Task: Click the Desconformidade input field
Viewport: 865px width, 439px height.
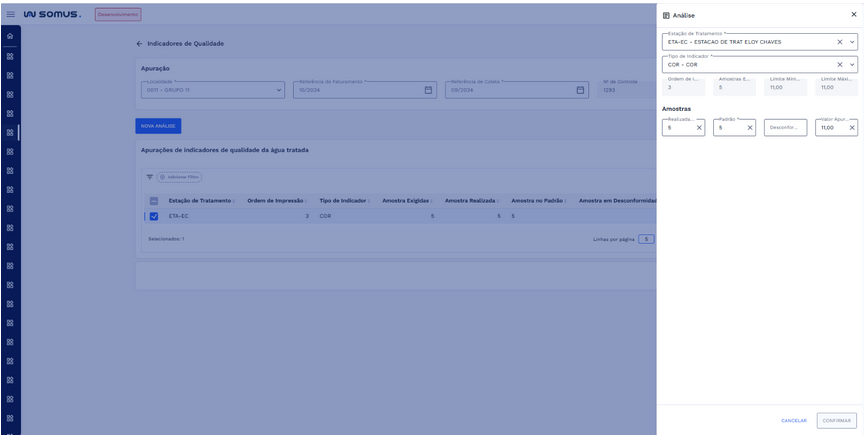Action: [x=784, y=128]
